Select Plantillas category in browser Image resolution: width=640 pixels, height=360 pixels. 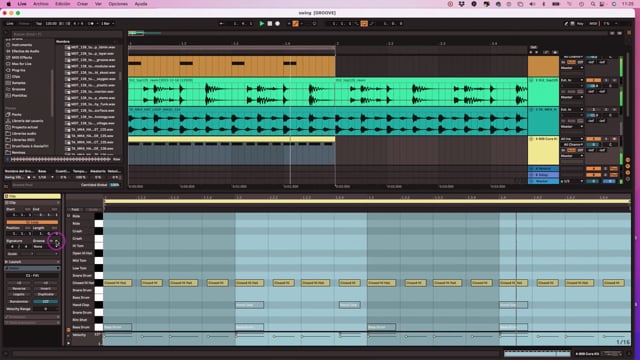click(19, 96)
